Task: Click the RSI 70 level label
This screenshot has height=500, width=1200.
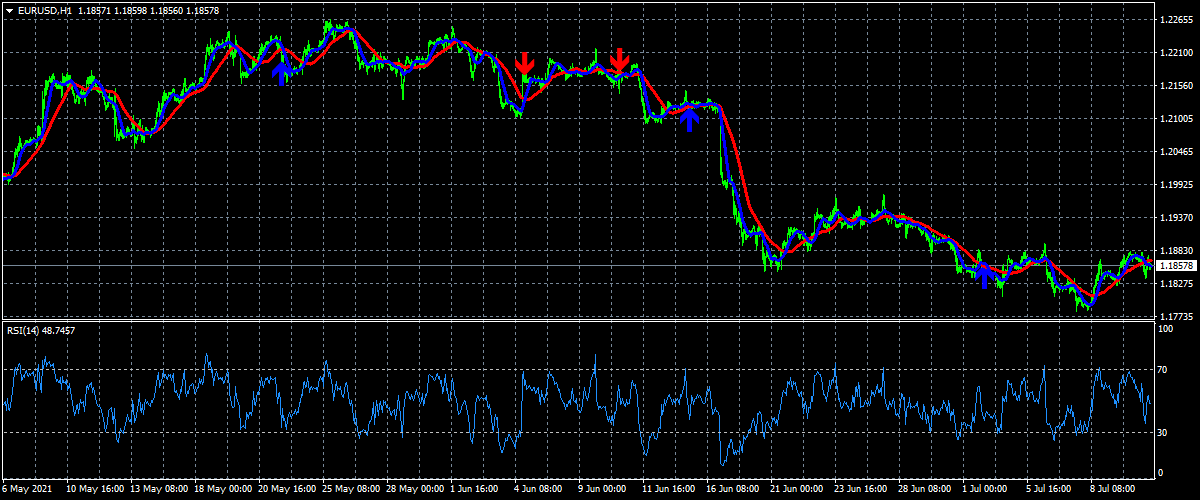Action: (x=1162, y=370)
